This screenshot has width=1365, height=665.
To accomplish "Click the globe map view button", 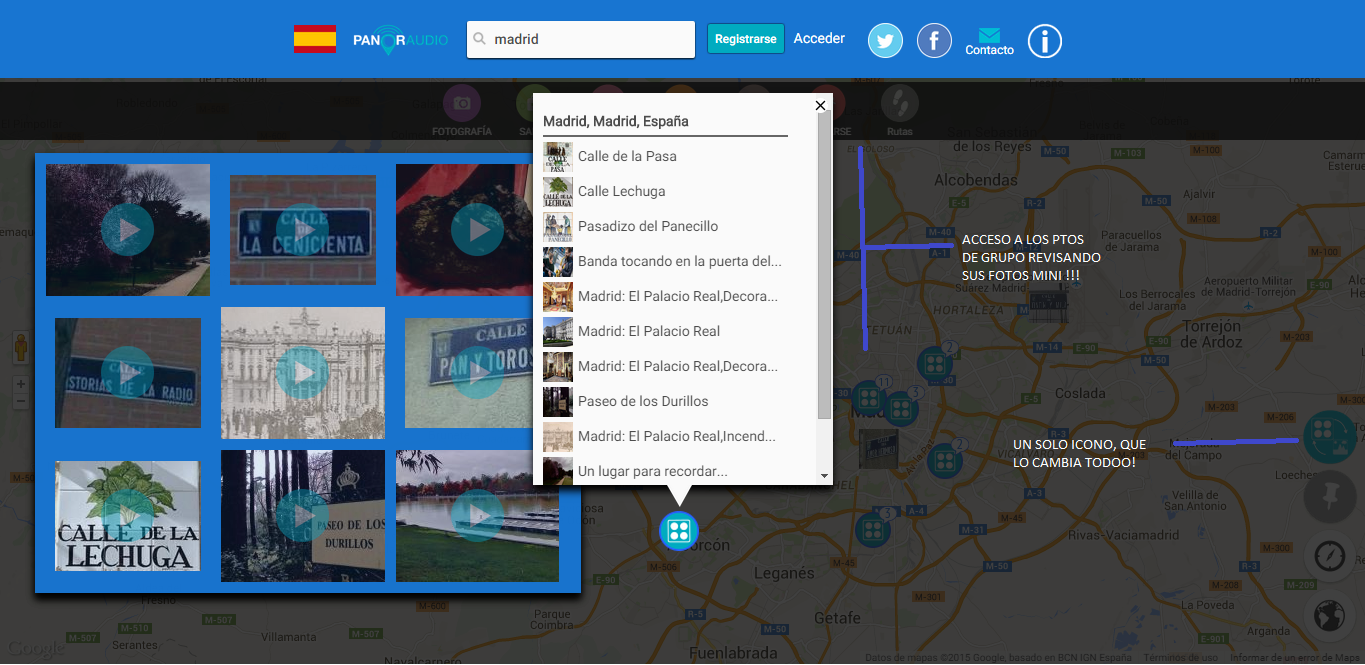I will tap(1329, 615).
